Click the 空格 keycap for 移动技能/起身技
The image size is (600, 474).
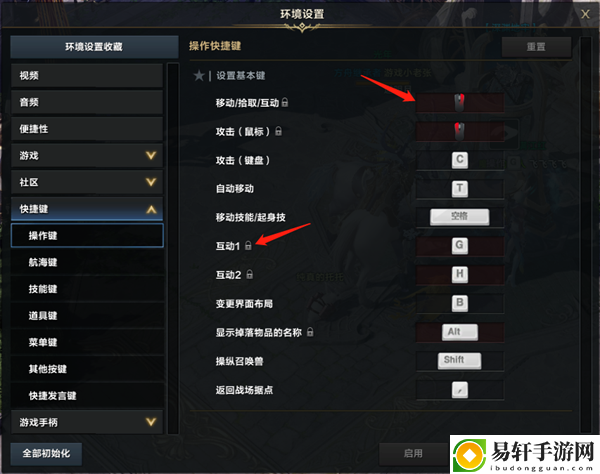(460, 217)
